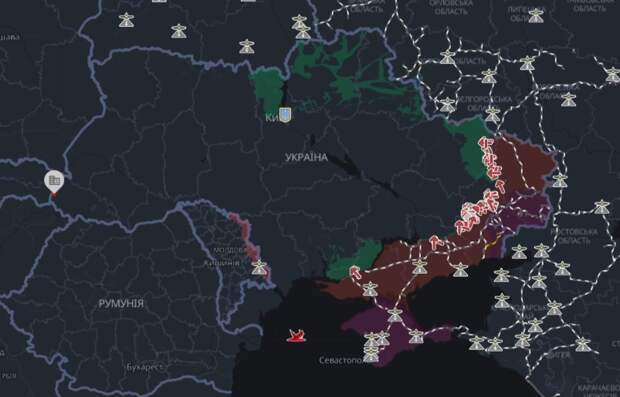Select the airfield icon in Lipetsk oblast
Viewport: 620px width, 397px height.
[x=536, y=15]
